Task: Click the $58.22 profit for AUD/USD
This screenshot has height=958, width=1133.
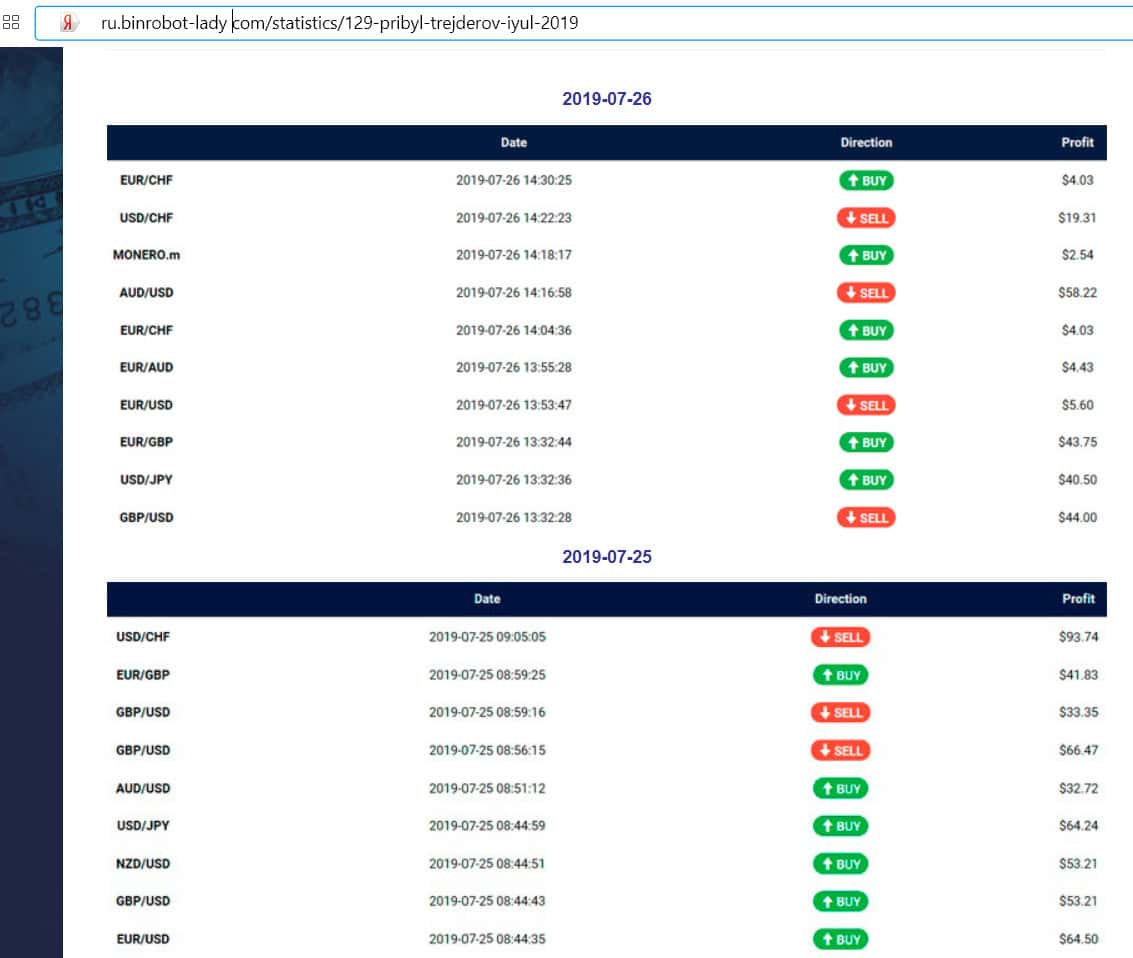Action: pos(1078,293)
